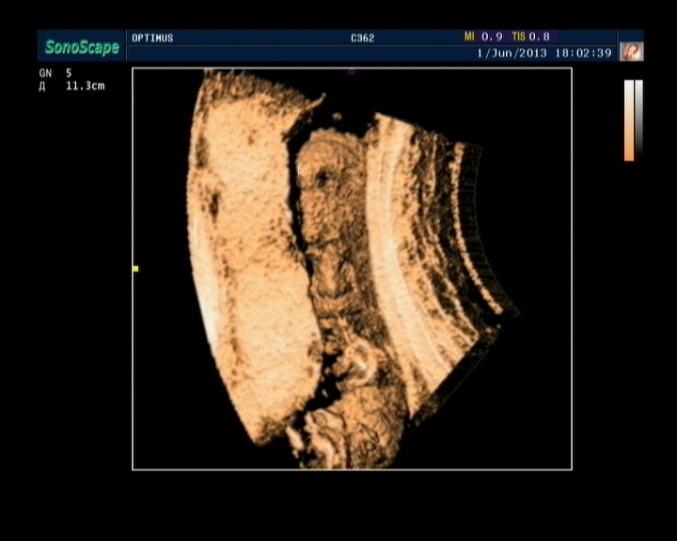
Task: Click the small purple marker above image
Action: 351,71
